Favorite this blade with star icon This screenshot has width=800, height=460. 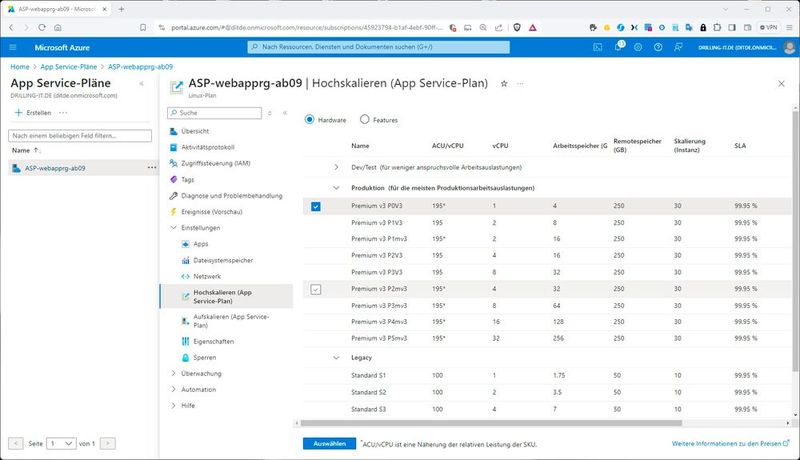pos(504,83)
